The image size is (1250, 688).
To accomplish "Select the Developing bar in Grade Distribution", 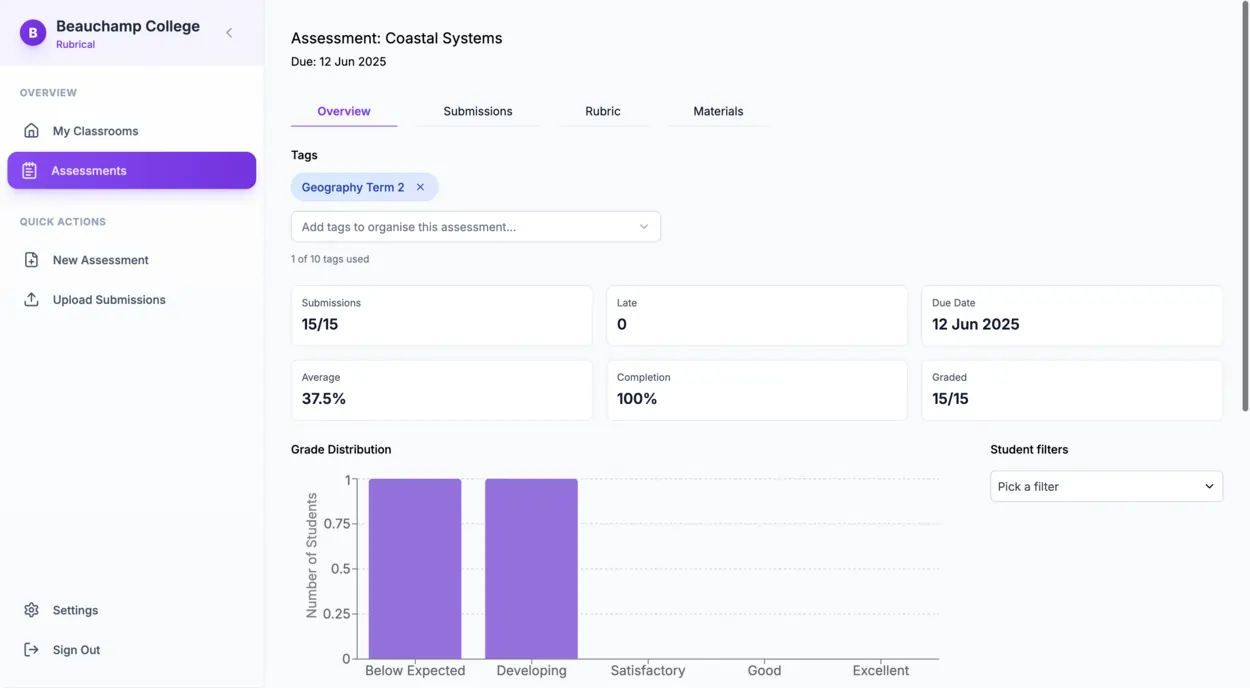I will [531, 568].
